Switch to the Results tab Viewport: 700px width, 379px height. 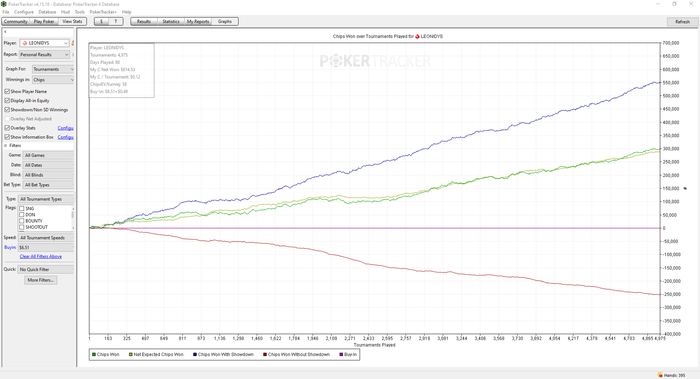pyautogui.click(x=144, y=21)
